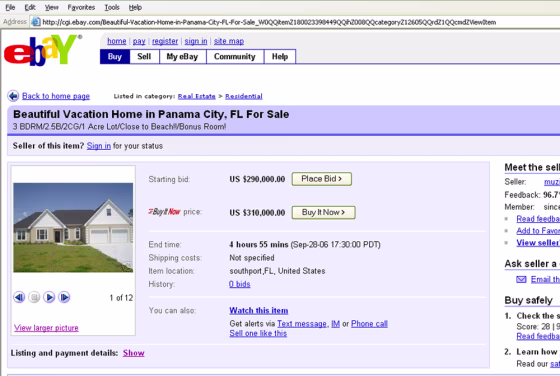Click the register link
560x376 pixels.
coord(165,41)
